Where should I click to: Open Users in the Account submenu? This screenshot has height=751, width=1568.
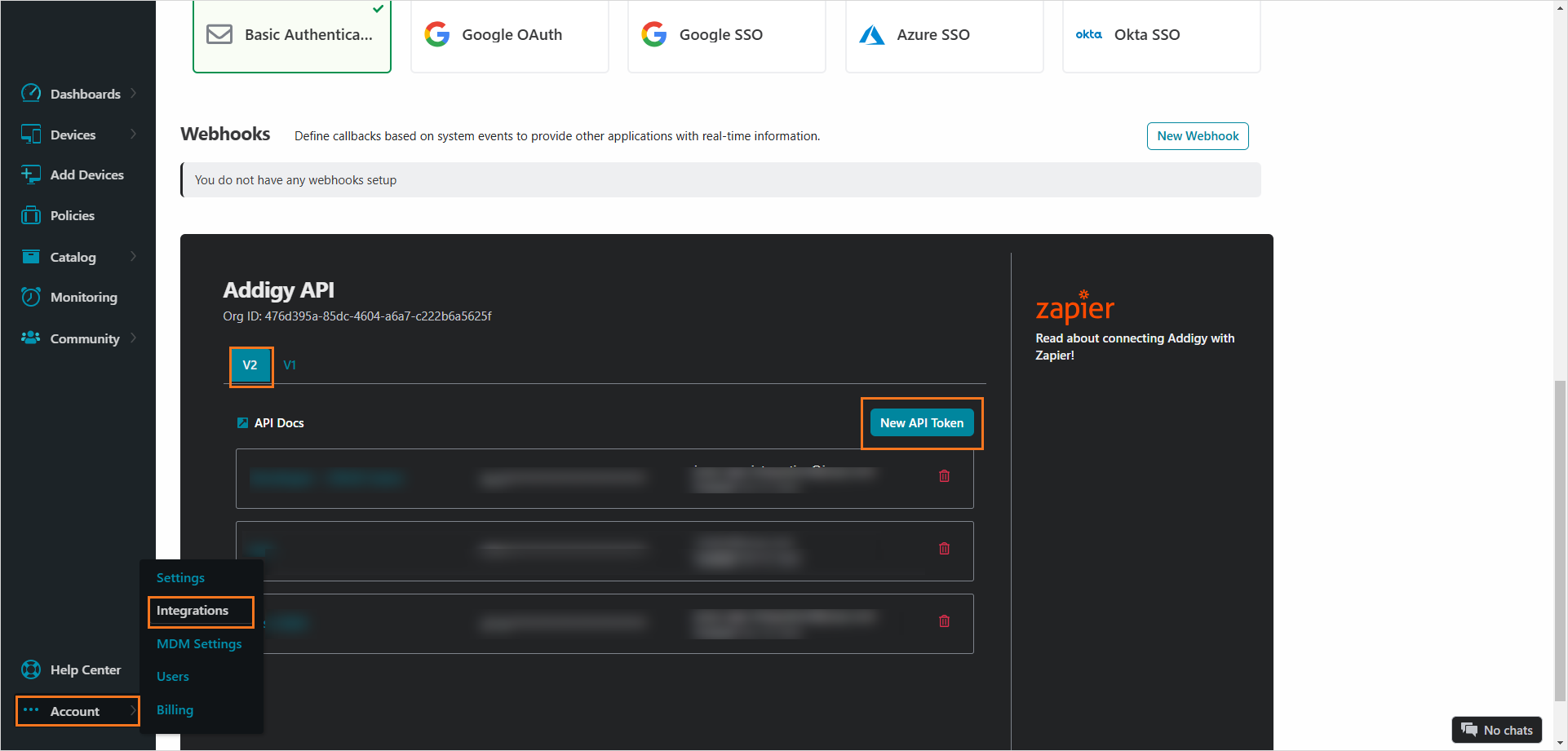tap(173, 677)
